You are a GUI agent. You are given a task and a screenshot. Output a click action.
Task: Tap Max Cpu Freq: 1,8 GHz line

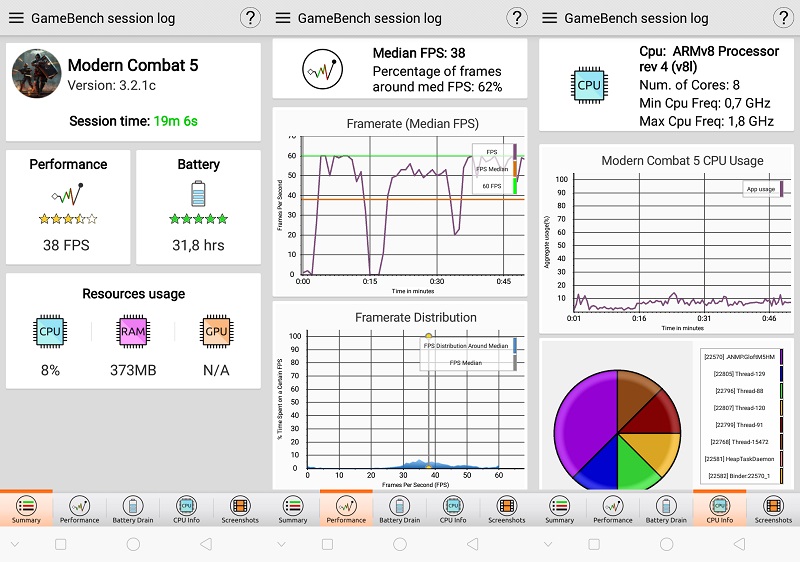[x=707, y=121]
